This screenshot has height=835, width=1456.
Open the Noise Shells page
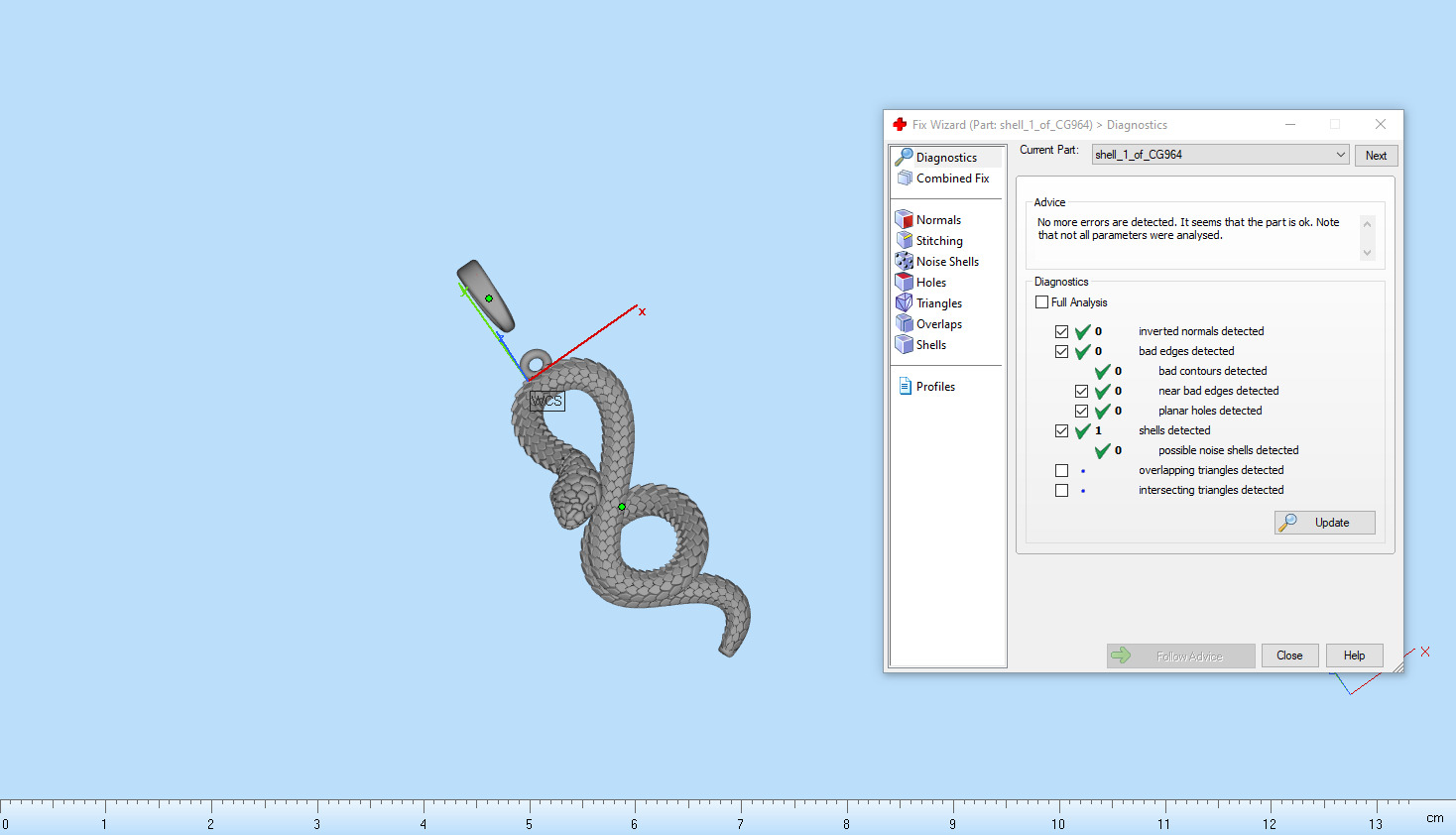947,261
